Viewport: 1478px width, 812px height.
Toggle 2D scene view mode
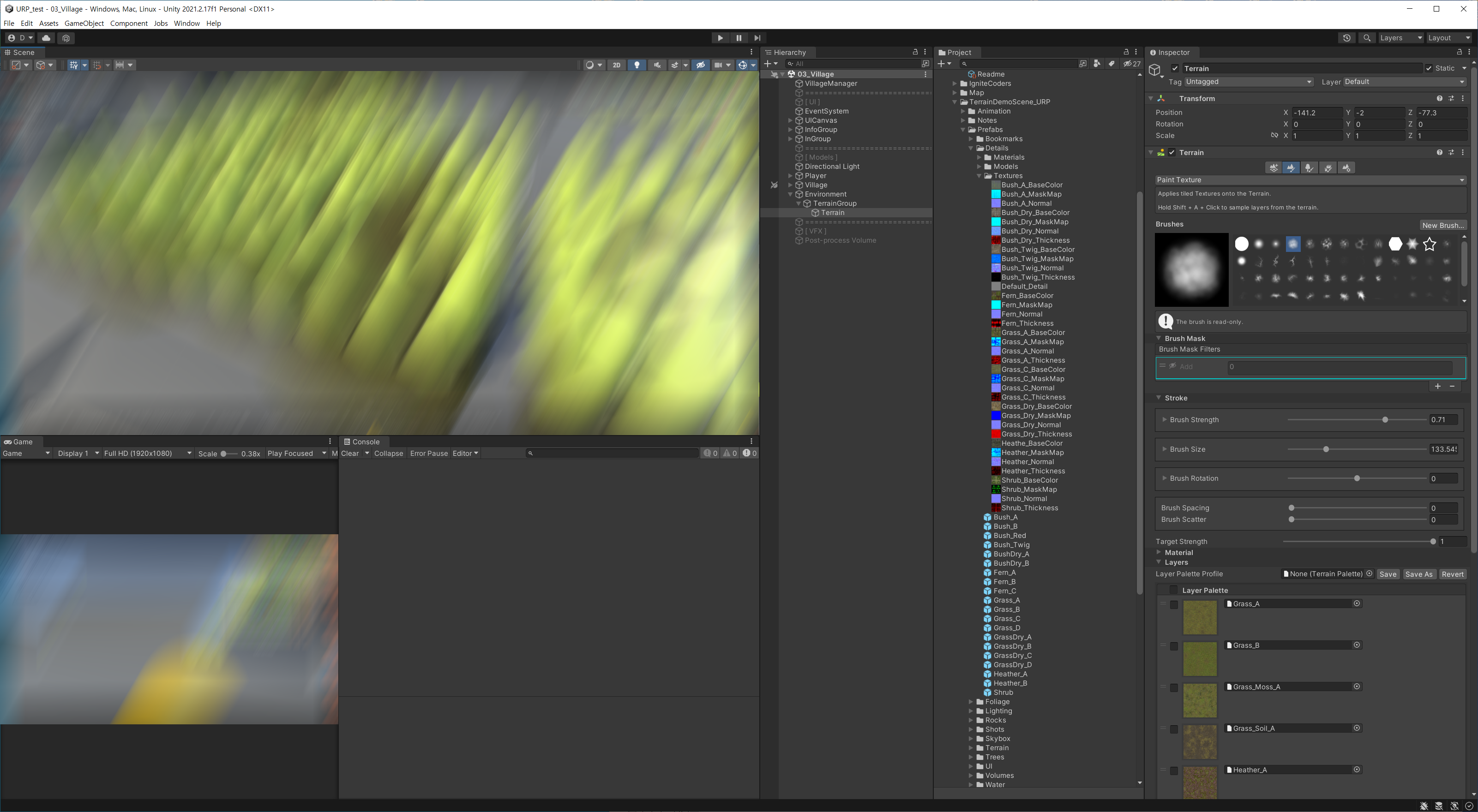pos(616,65)
